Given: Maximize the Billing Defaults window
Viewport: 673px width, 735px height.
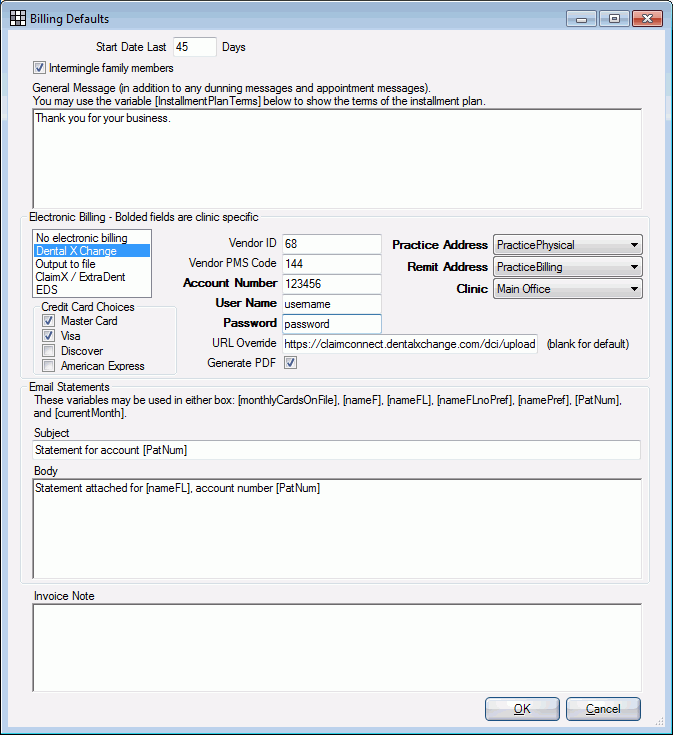Looking at the screenshot, I should [614, 19].
